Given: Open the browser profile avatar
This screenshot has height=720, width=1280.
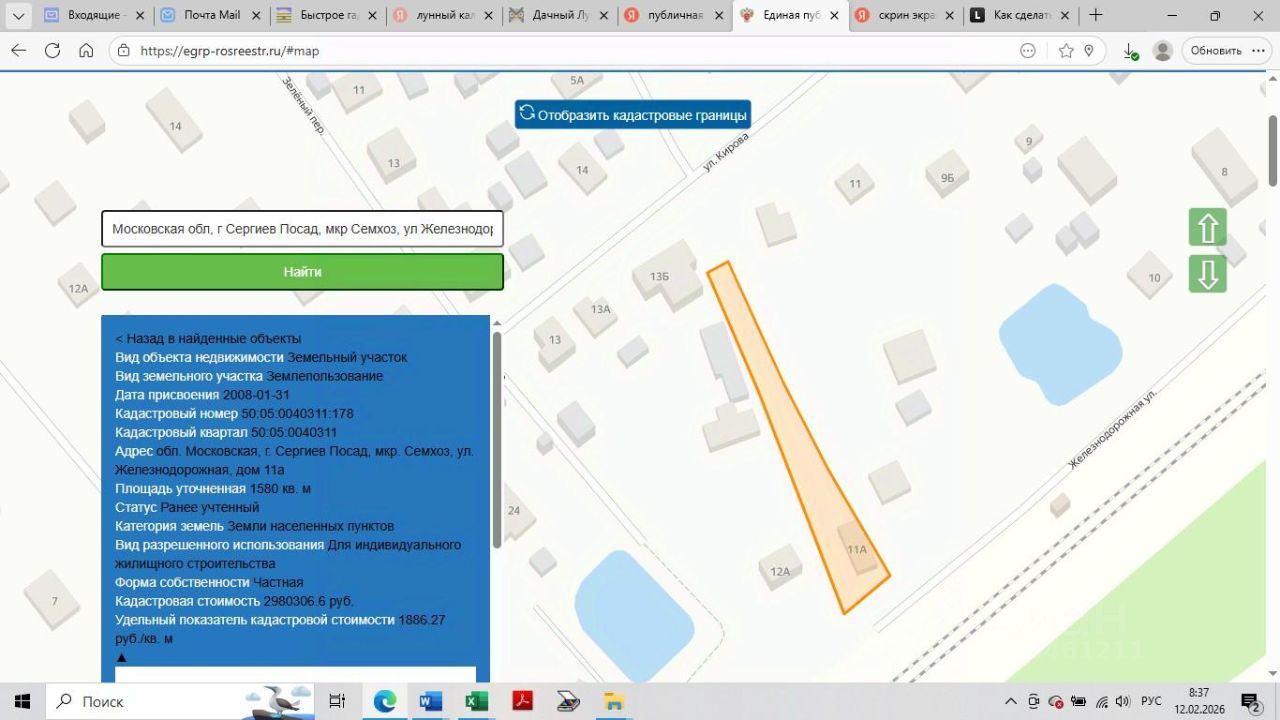Looking at the screenshot, I should click(1162, 50).
